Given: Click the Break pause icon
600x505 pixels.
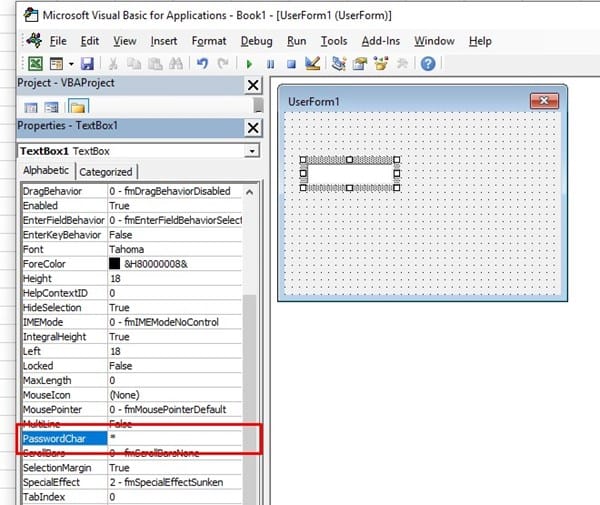Looking at the screenshot, I should pyautogui.click(x=271, y=64).
